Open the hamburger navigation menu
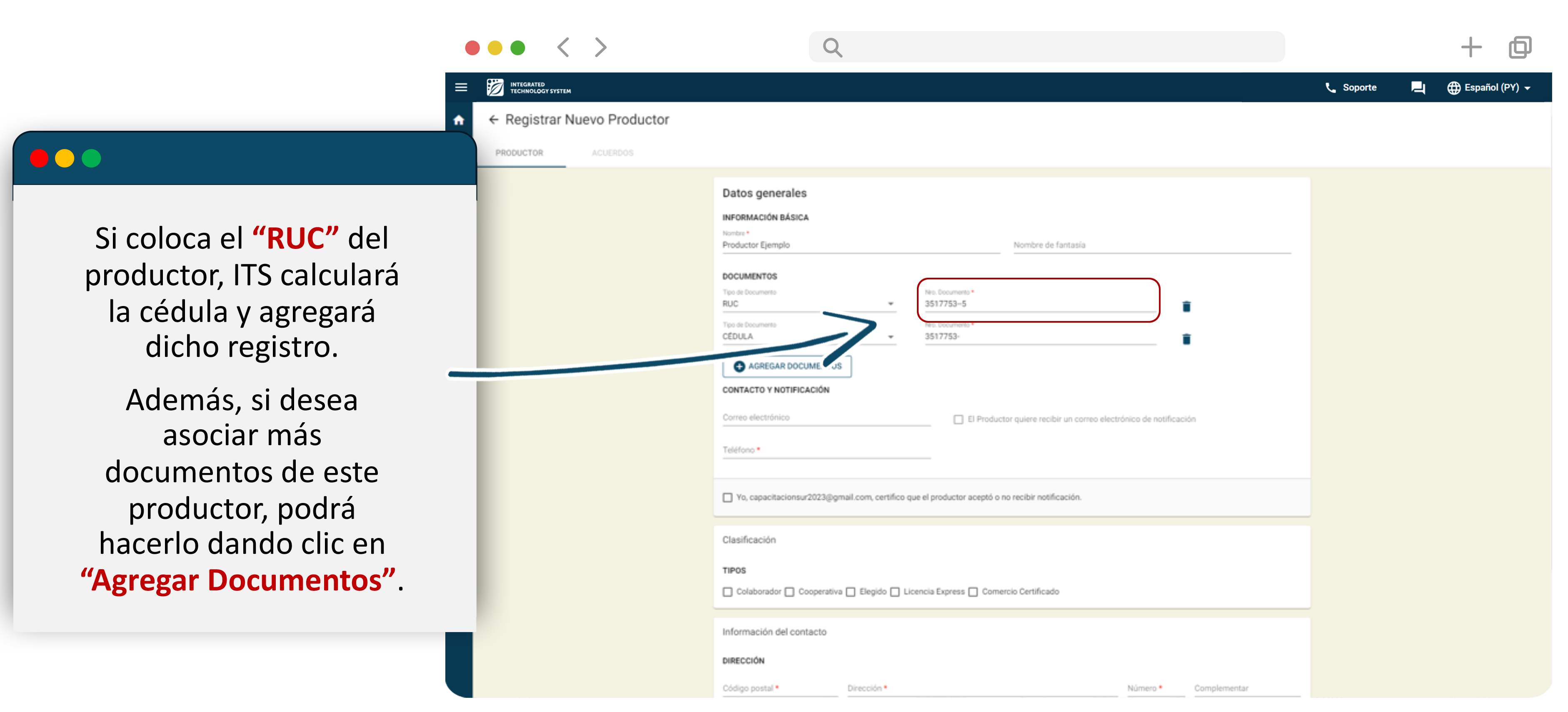 [461, 87]
